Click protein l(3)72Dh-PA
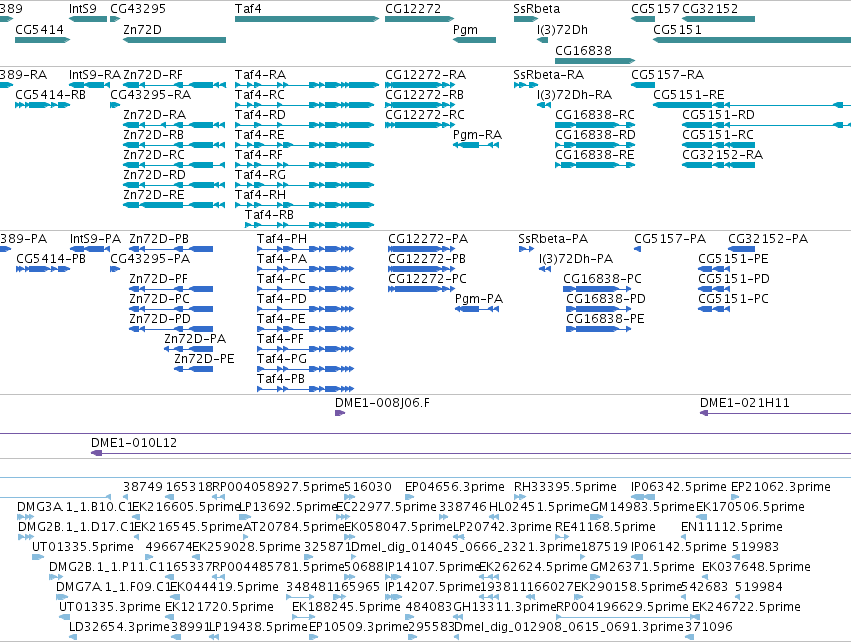 [545, 269]
